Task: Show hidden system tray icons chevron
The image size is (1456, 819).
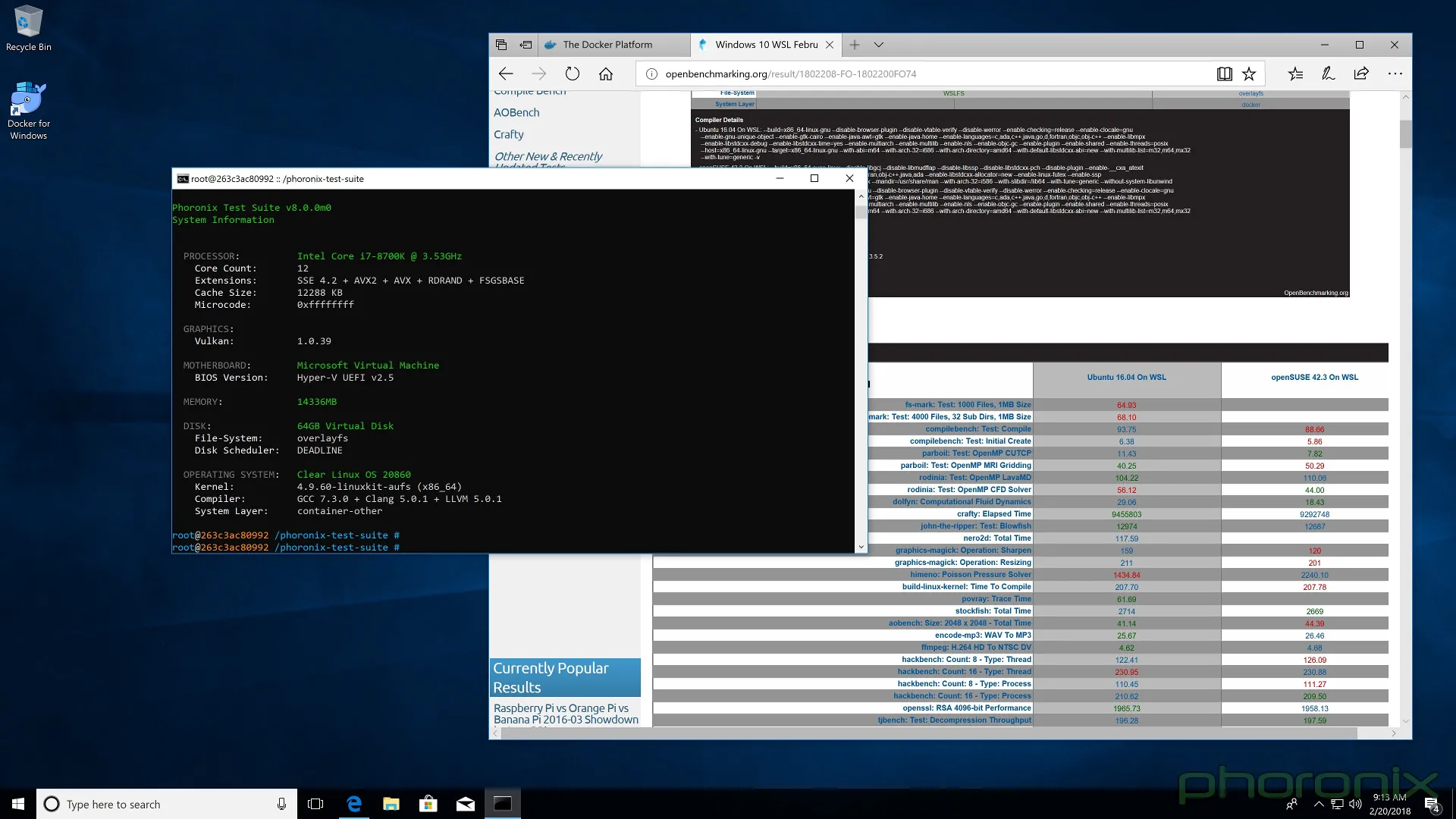Action: [x=1318, y=804]
